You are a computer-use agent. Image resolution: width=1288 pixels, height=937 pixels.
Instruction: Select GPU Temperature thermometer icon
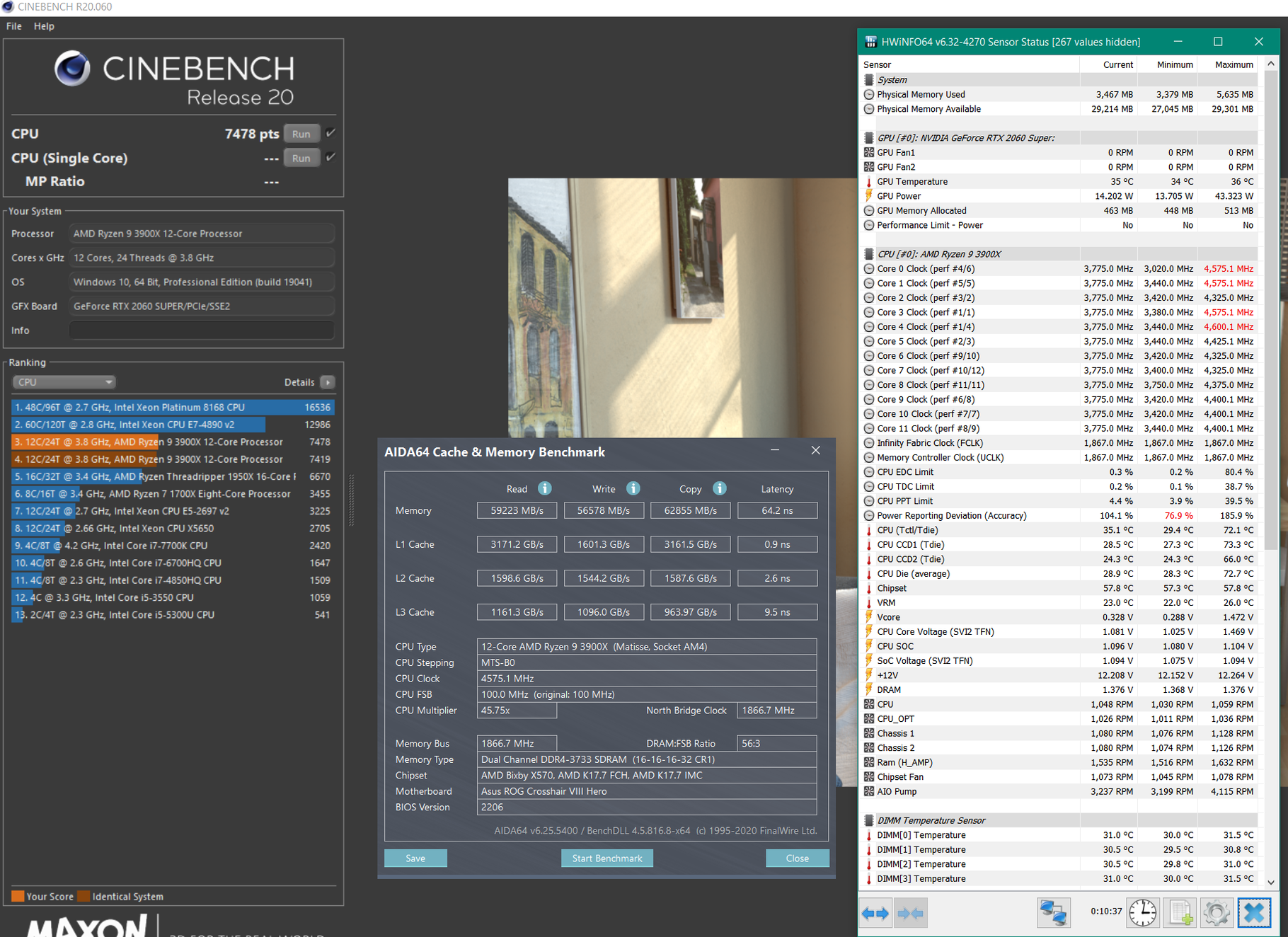point(869,181)
